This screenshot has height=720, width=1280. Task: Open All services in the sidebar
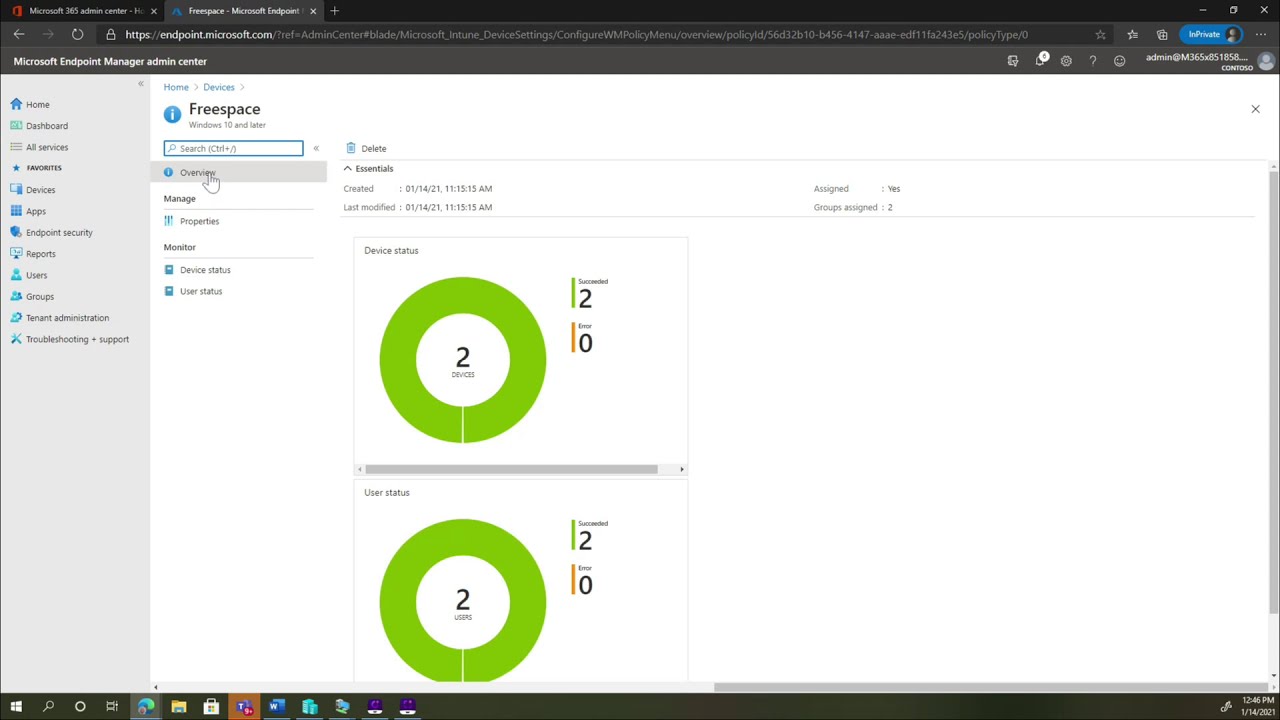(47, 147)
